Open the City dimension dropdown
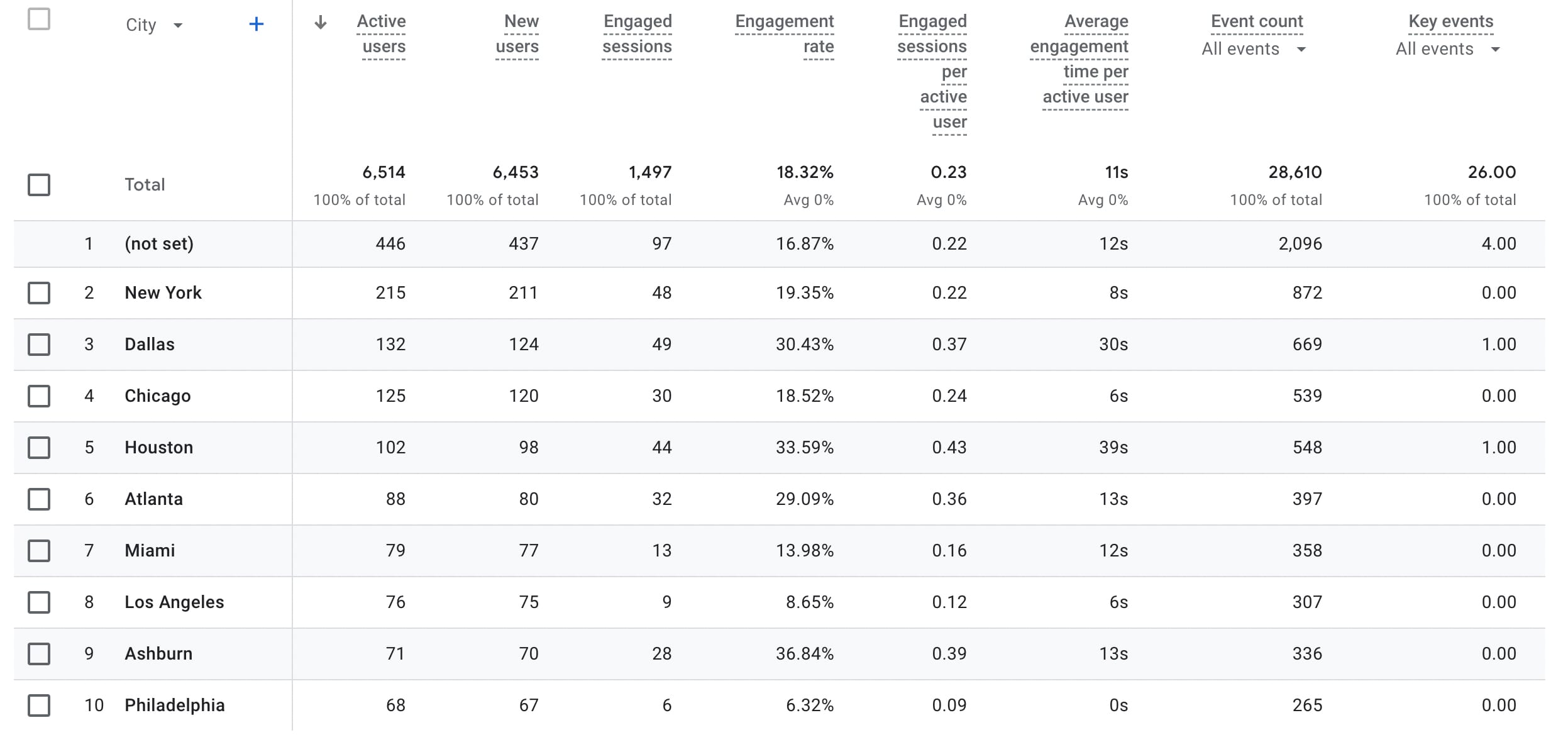Image resolution: width=1568 pixels, height=747 pixels. coord(153,25)
